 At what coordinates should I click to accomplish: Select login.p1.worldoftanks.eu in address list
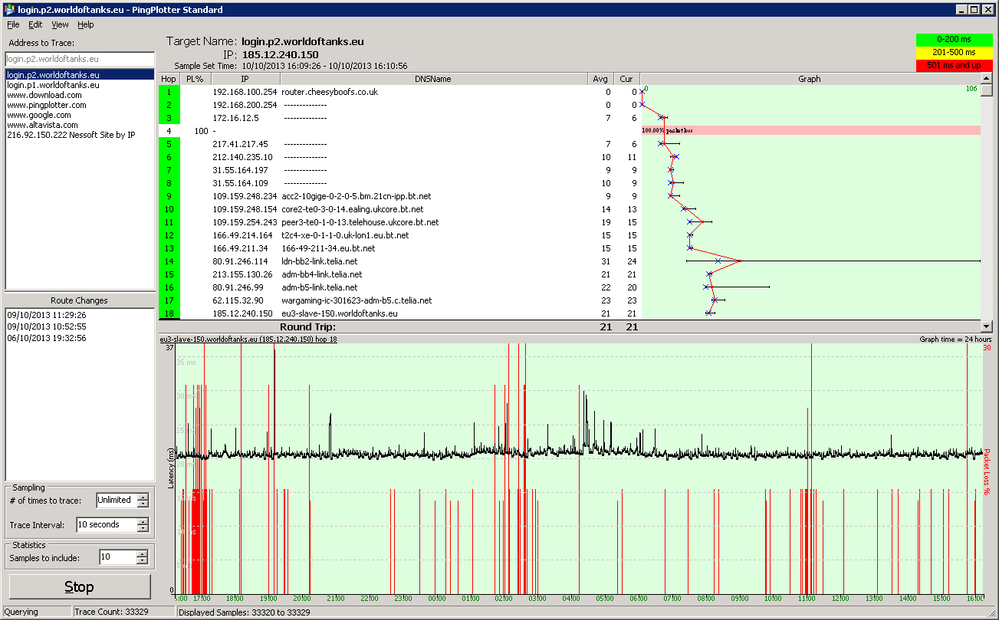click(53, 85)
